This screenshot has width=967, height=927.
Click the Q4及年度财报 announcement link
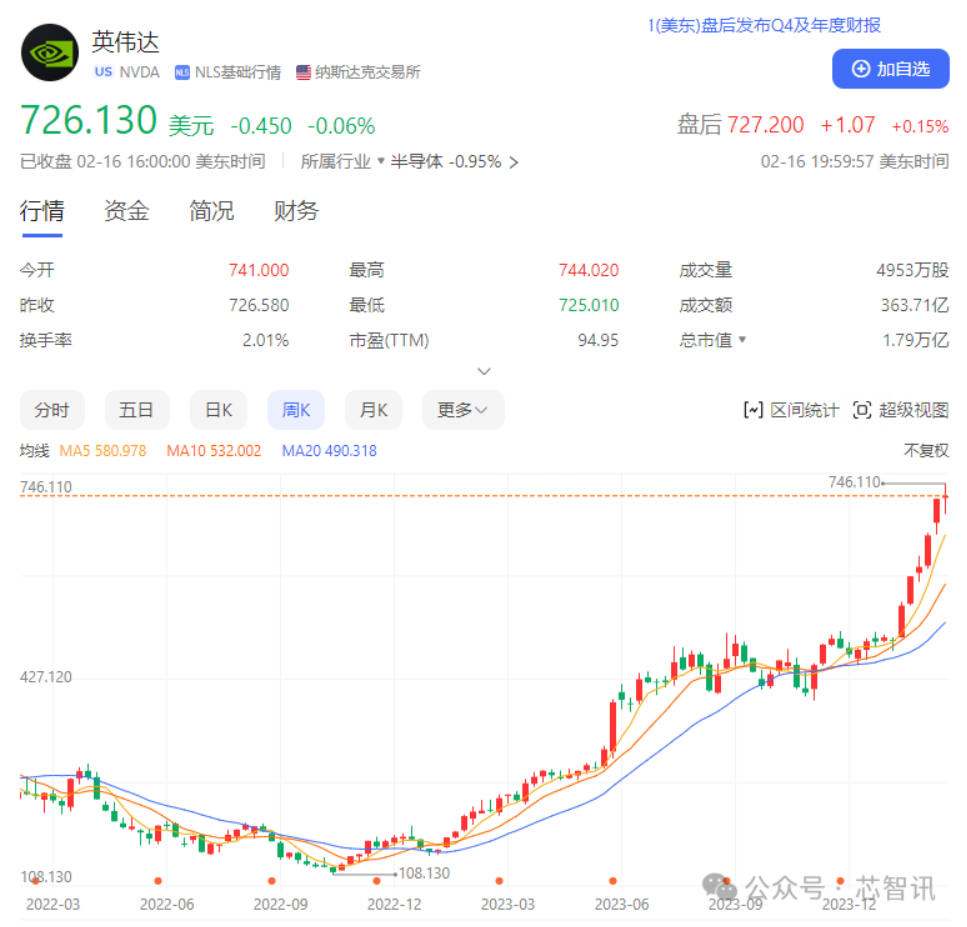(764, 25)
